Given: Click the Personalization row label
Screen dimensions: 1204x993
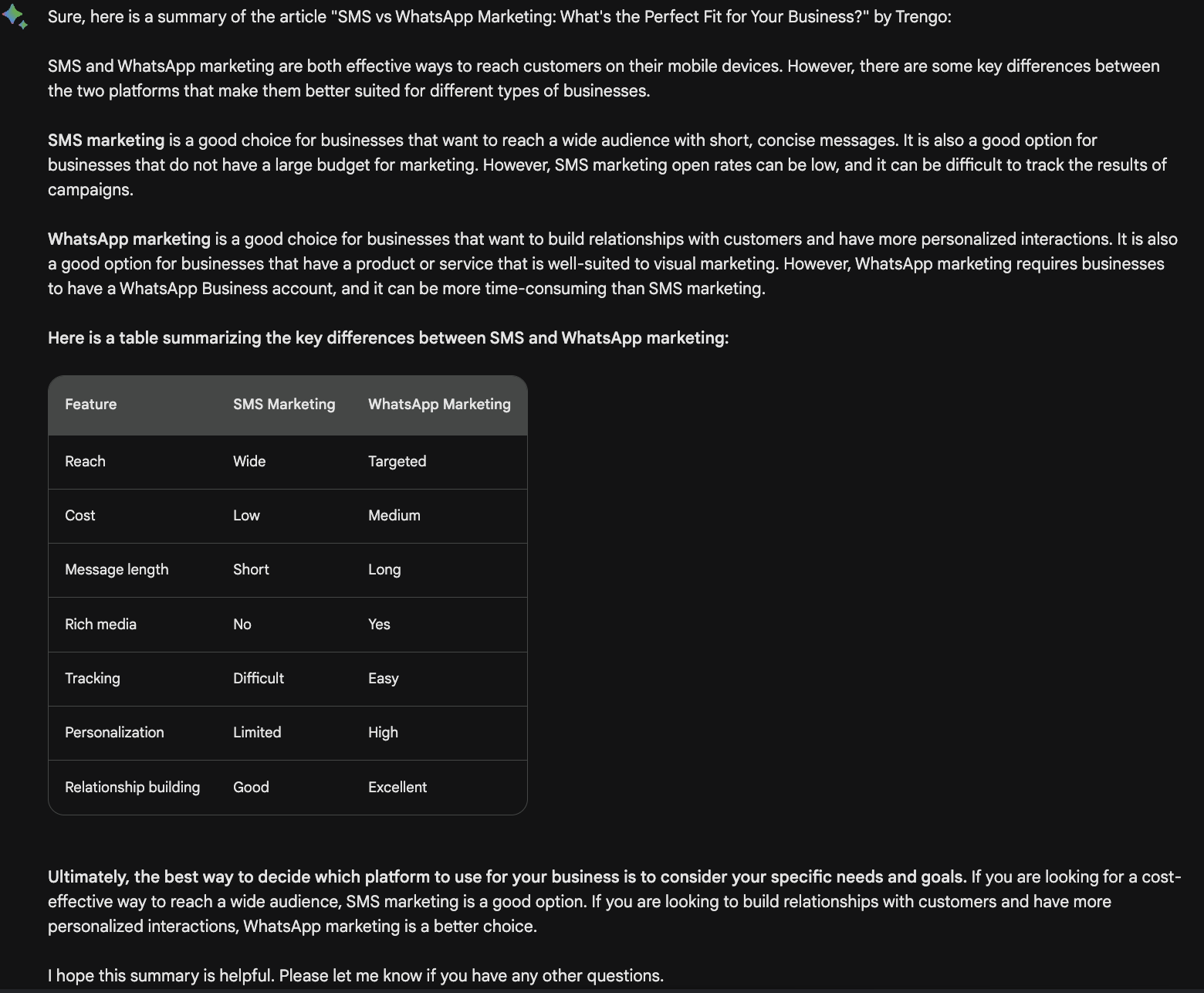Looking at the screenshot, I should click(114, 733).
